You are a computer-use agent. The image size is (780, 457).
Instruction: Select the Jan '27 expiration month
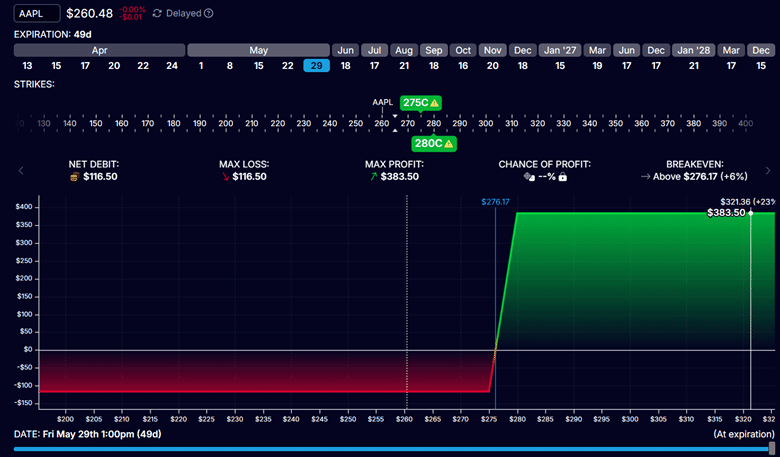[560, 50]
